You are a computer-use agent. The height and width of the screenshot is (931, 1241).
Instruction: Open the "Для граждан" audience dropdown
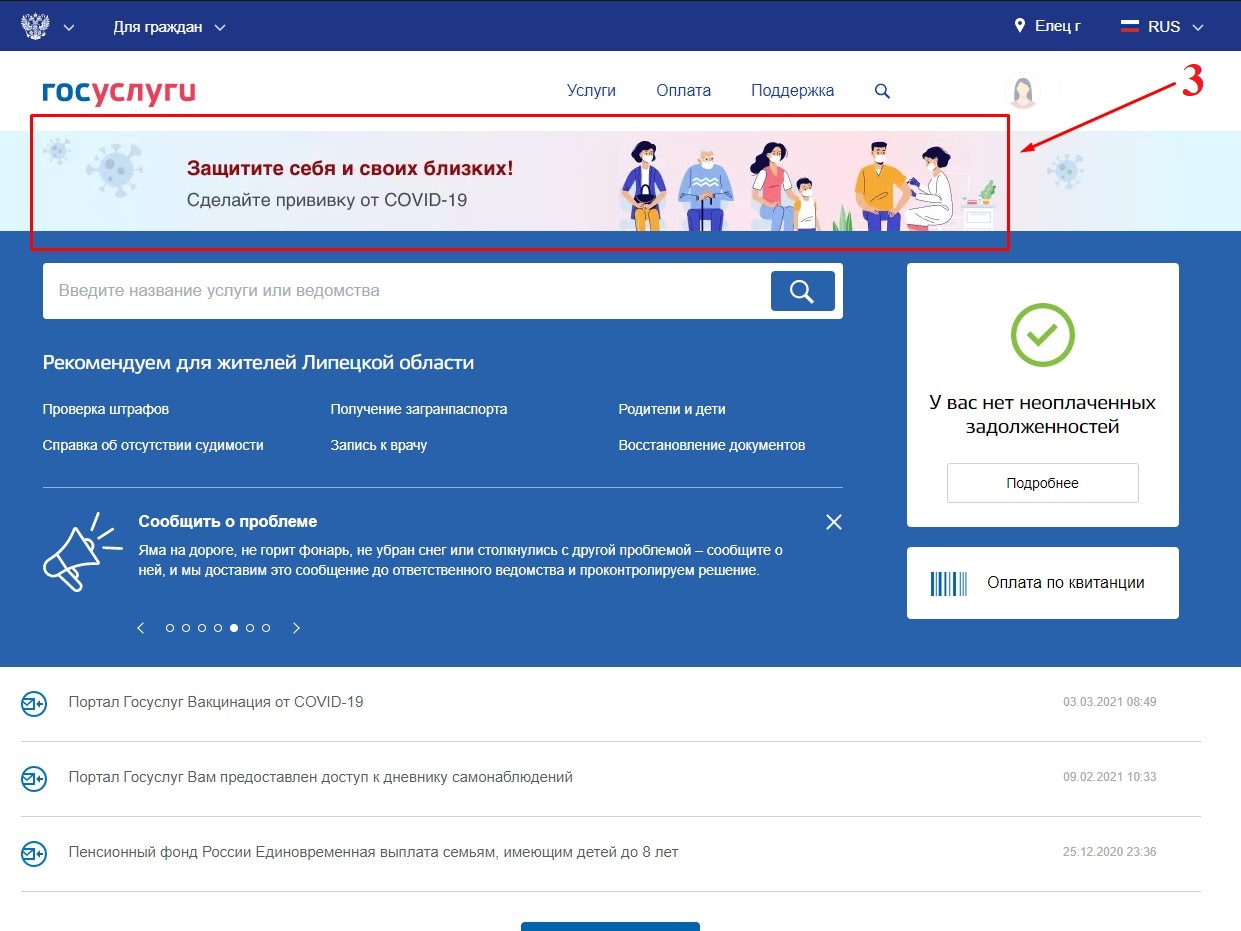pyautogui.click(x=170, y=27)
